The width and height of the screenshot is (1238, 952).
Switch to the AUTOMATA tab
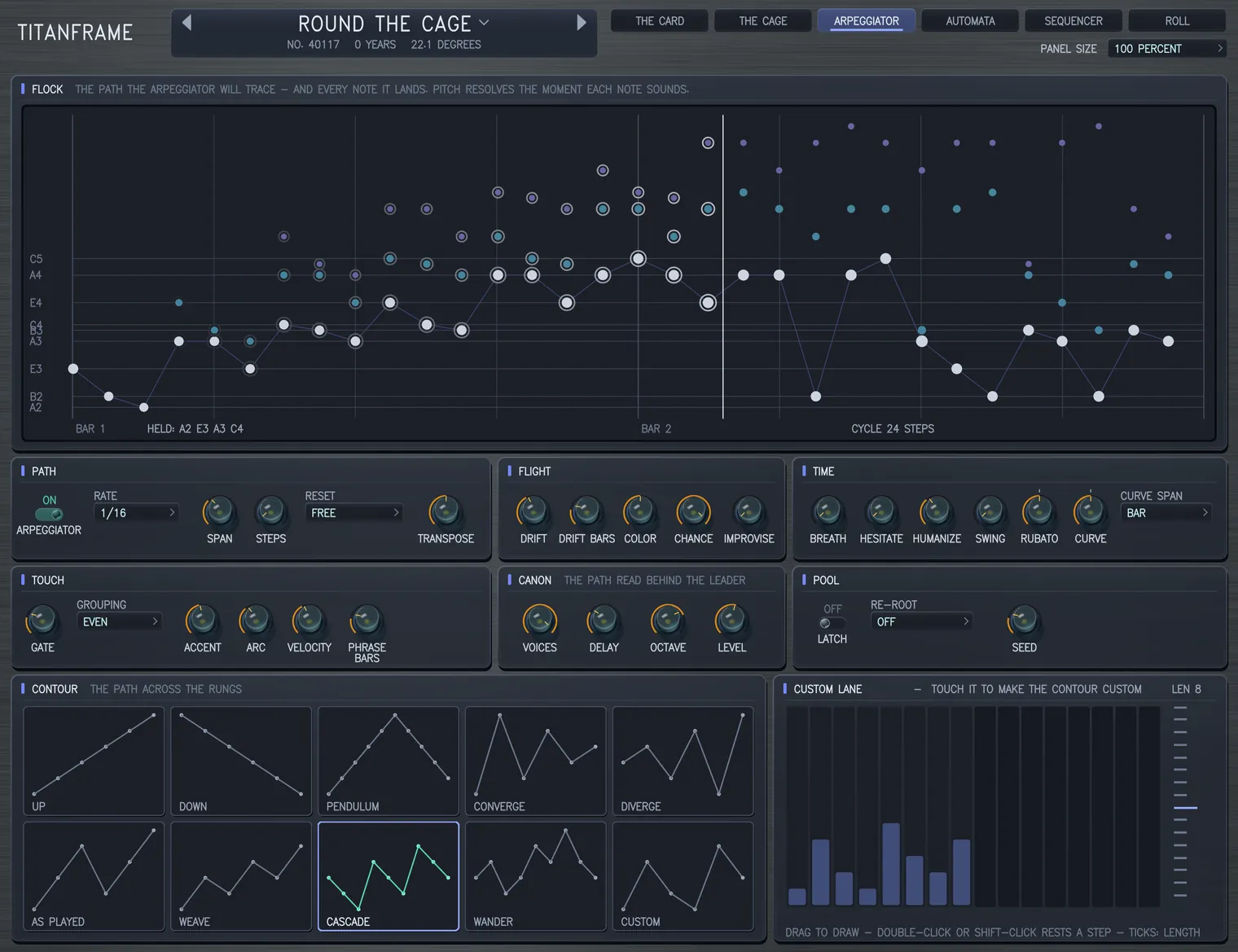pyautogui.click(x=970, y=21)
